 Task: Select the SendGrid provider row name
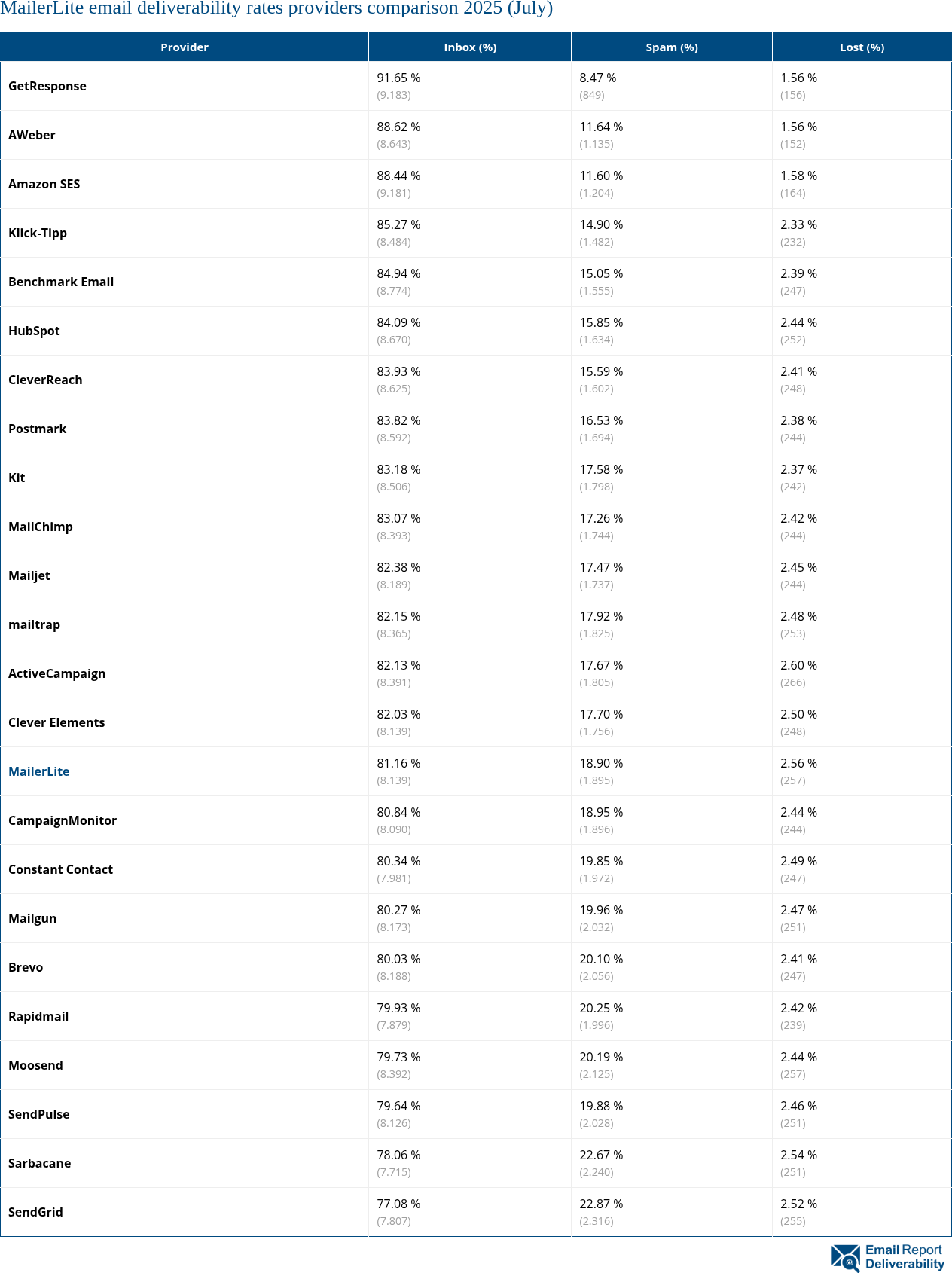point(35,1212)
